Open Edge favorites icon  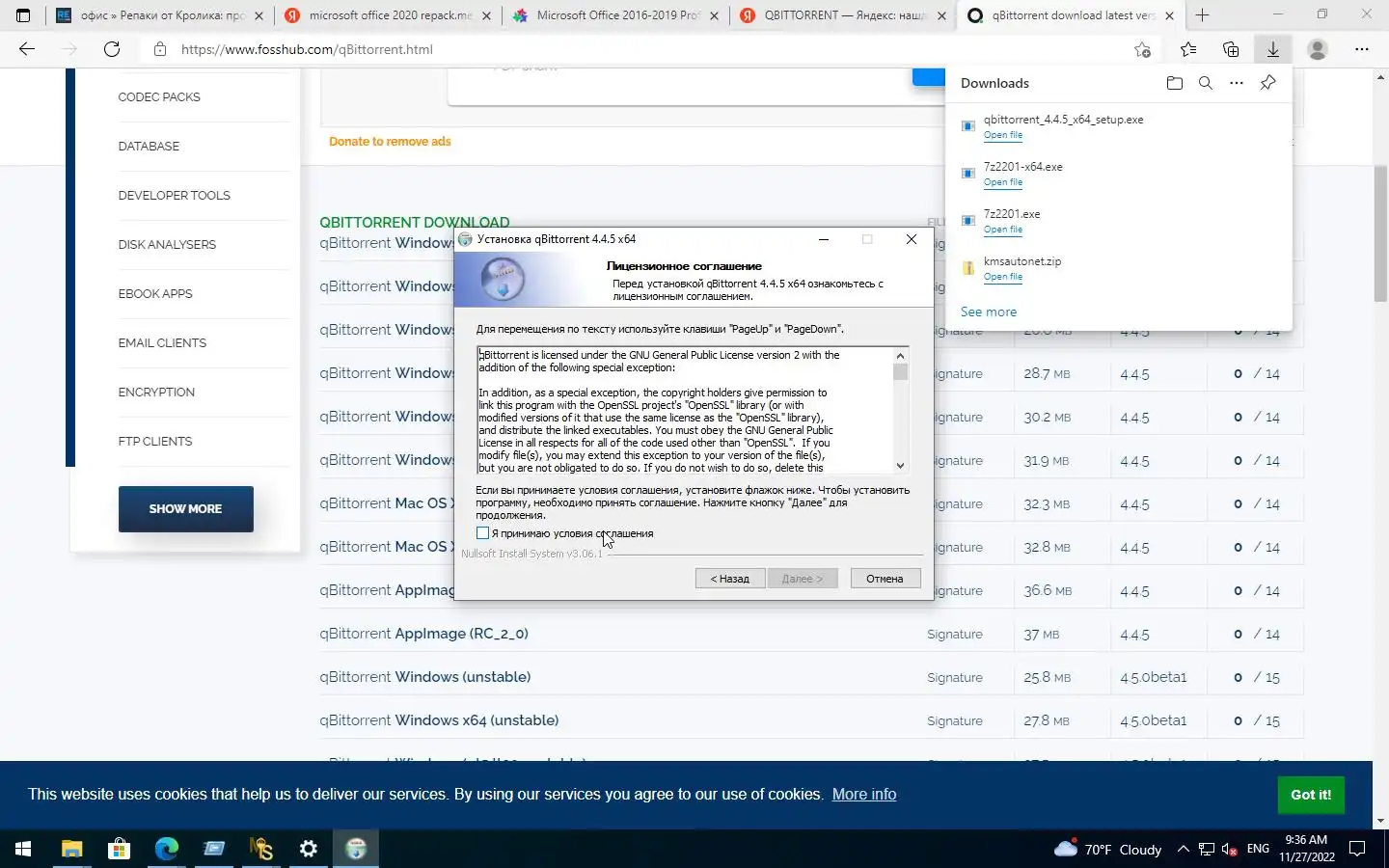click(x=1188, y=49)
